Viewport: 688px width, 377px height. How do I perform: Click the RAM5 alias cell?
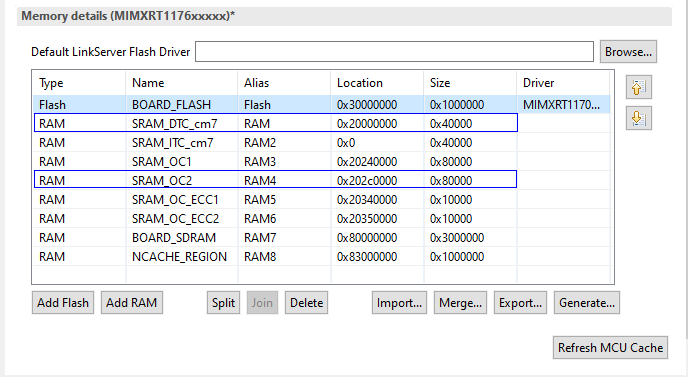(x=260, y=200)
